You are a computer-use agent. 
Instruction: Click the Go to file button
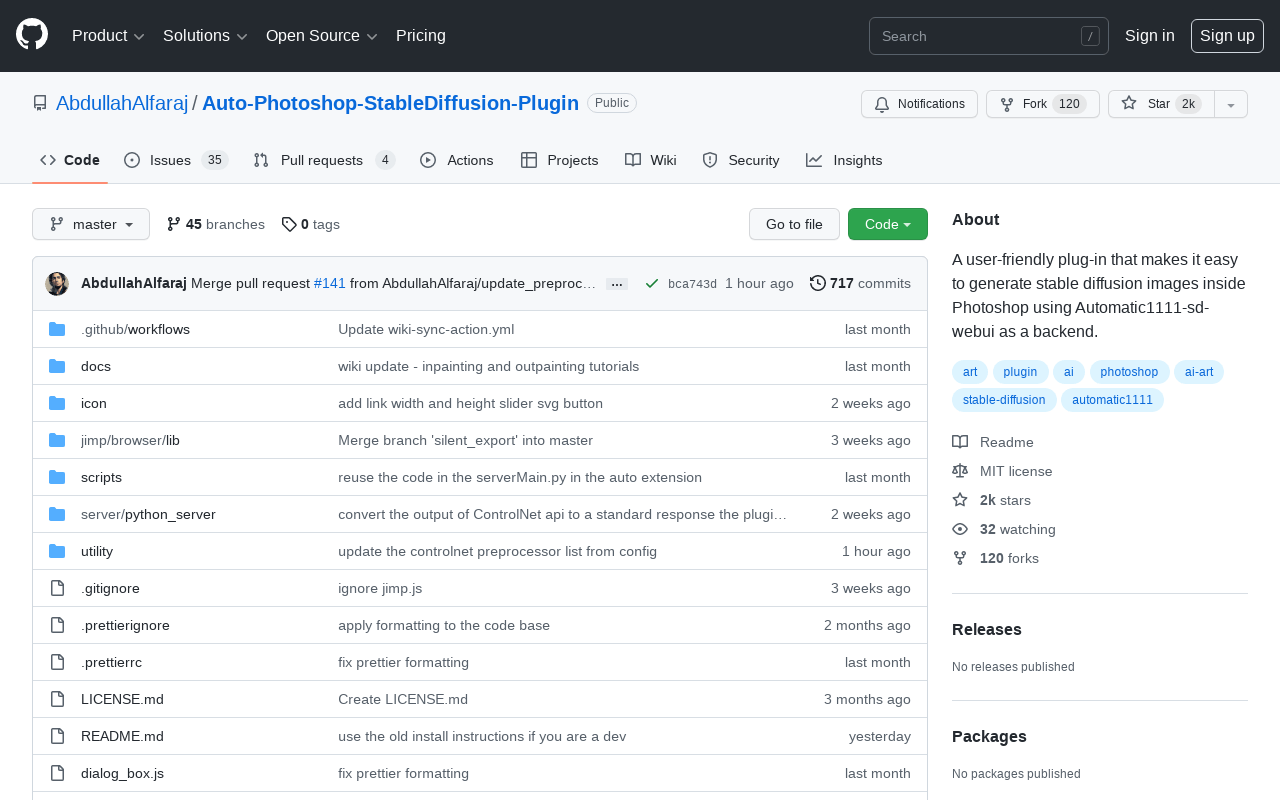(794, 224)
